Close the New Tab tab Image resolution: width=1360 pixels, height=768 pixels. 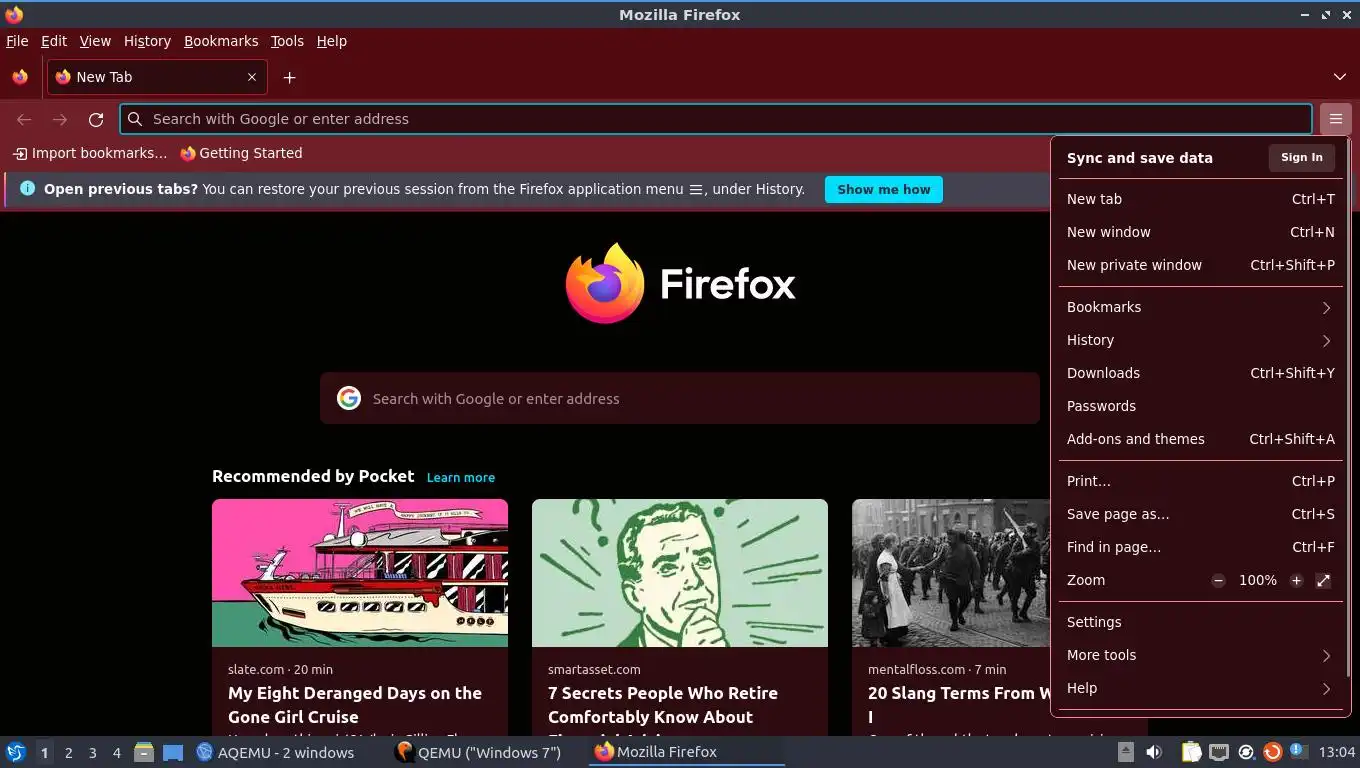pos(252,77)
